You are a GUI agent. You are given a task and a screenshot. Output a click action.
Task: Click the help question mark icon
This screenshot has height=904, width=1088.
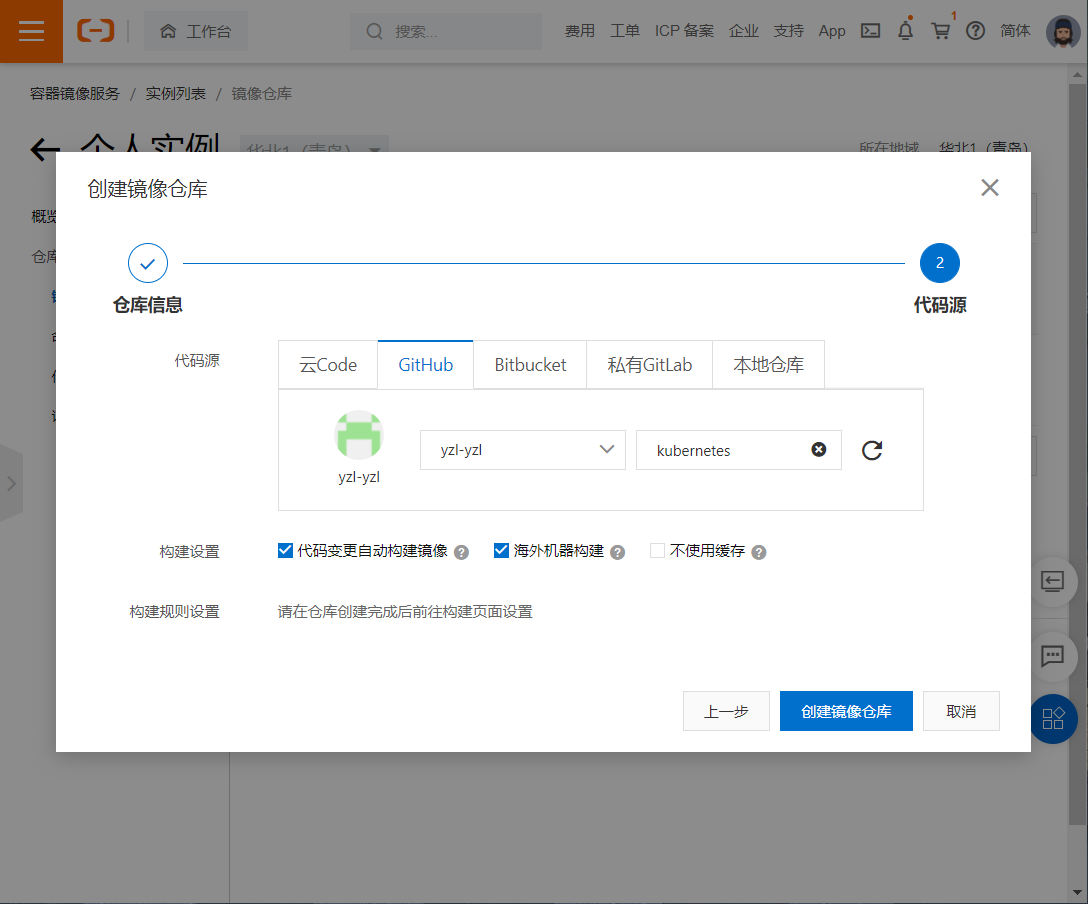click(x=975, y=31)
